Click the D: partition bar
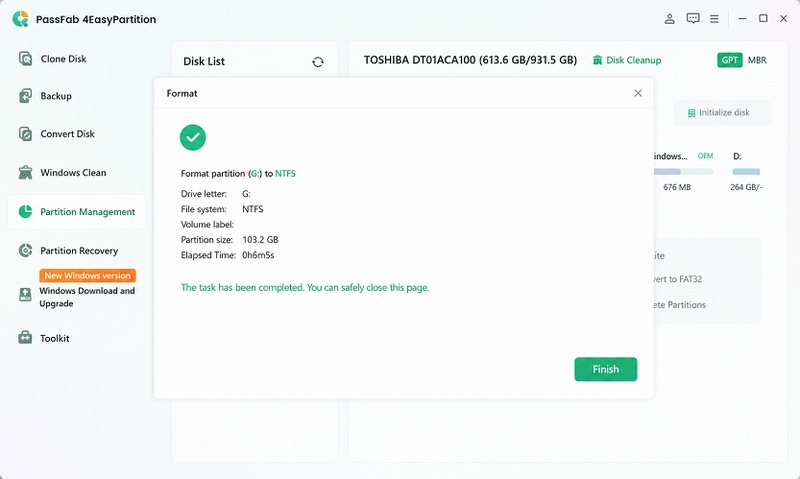The width and height of the screenshot is (800, 479). click(746, 171)
